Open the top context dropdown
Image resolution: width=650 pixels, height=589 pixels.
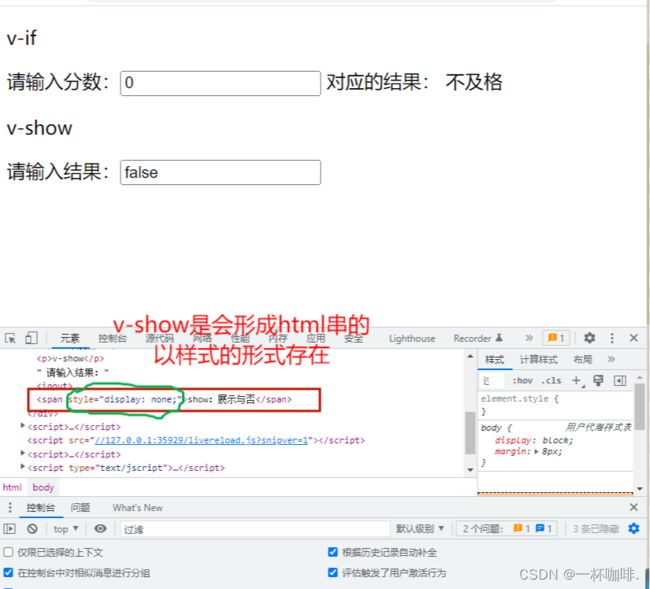[65, 529]
